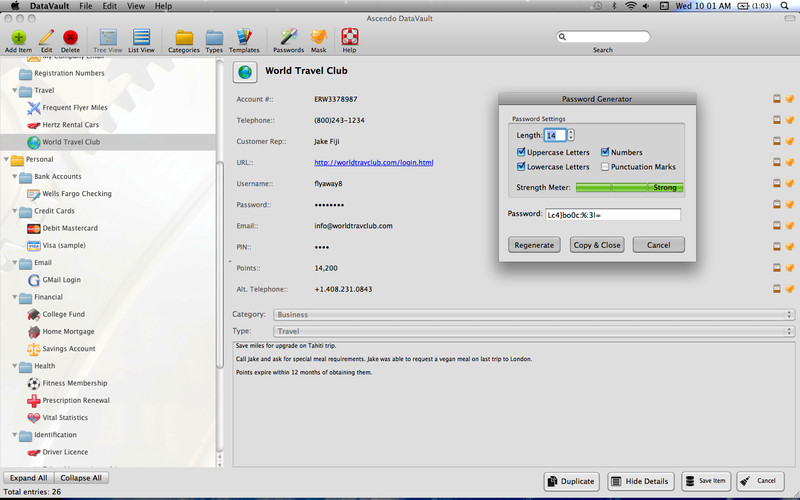The image size is (800, 500).
Task: Toggle the Numbers checkbox
Action: 605,152
